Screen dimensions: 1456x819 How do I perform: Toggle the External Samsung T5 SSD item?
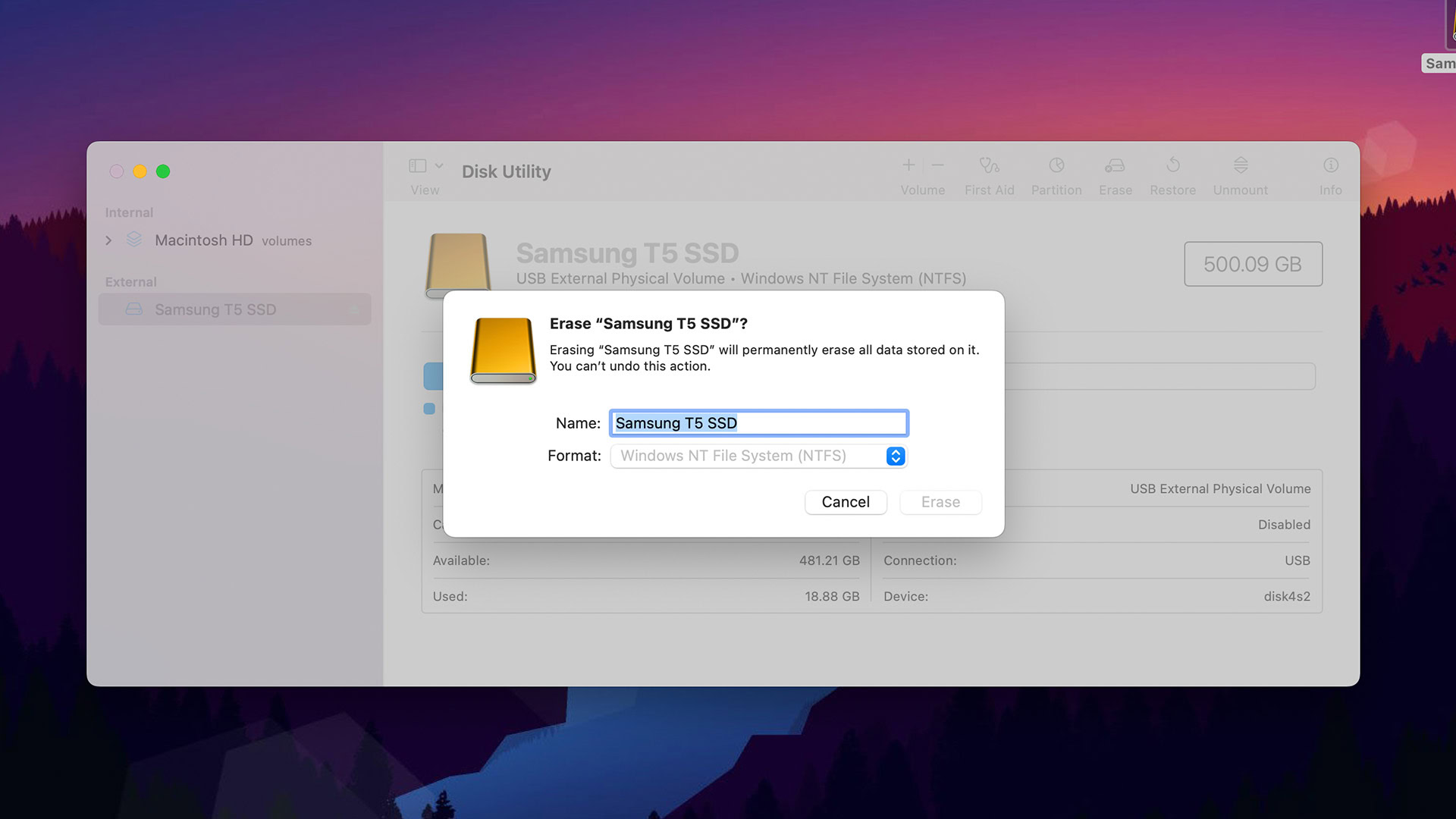[x=216, y=309]
